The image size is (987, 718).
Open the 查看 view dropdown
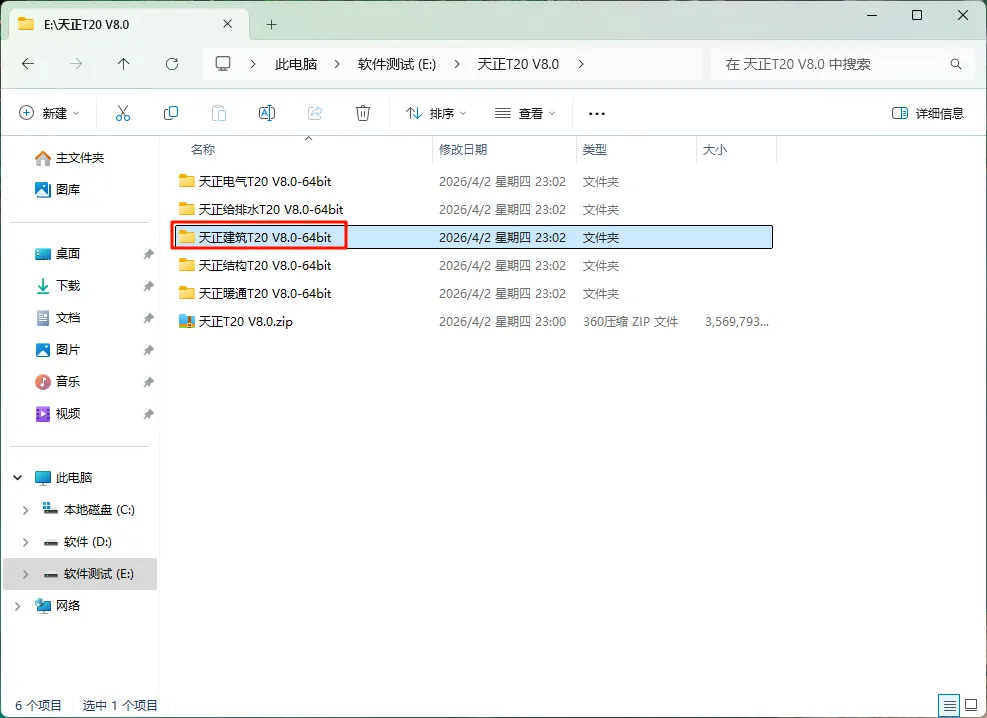coord(525,113)
